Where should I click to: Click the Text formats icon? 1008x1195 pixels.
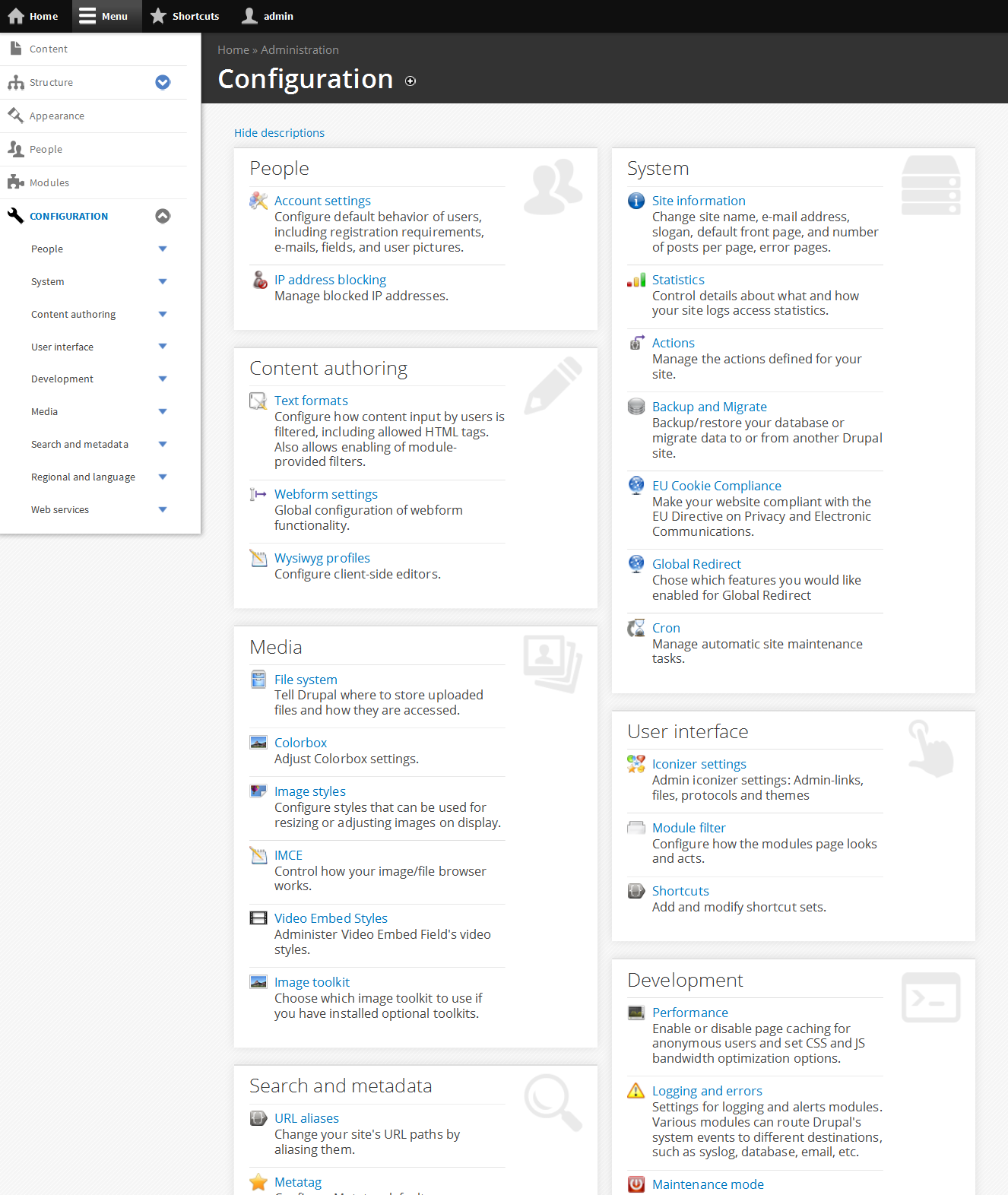[x=258, y=401]
